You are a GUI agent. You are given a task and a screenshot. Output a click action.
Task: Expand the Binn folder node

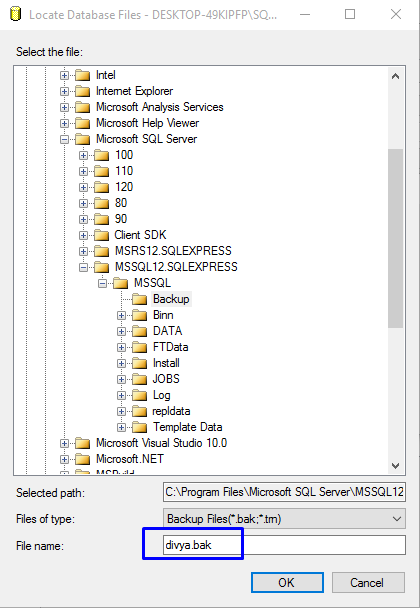(121, 315)
